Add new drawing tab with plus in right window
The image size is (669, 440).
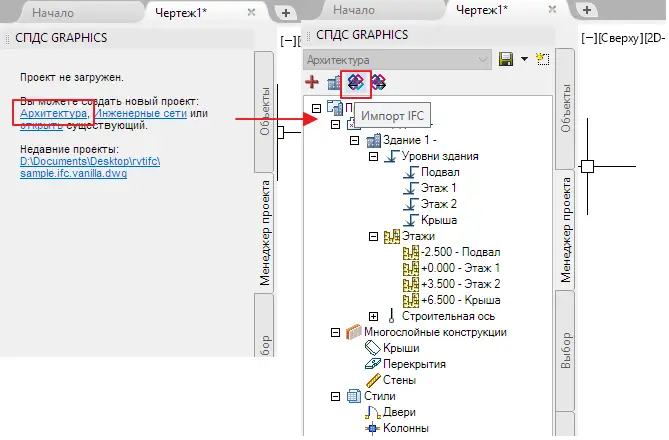point(587,10)
